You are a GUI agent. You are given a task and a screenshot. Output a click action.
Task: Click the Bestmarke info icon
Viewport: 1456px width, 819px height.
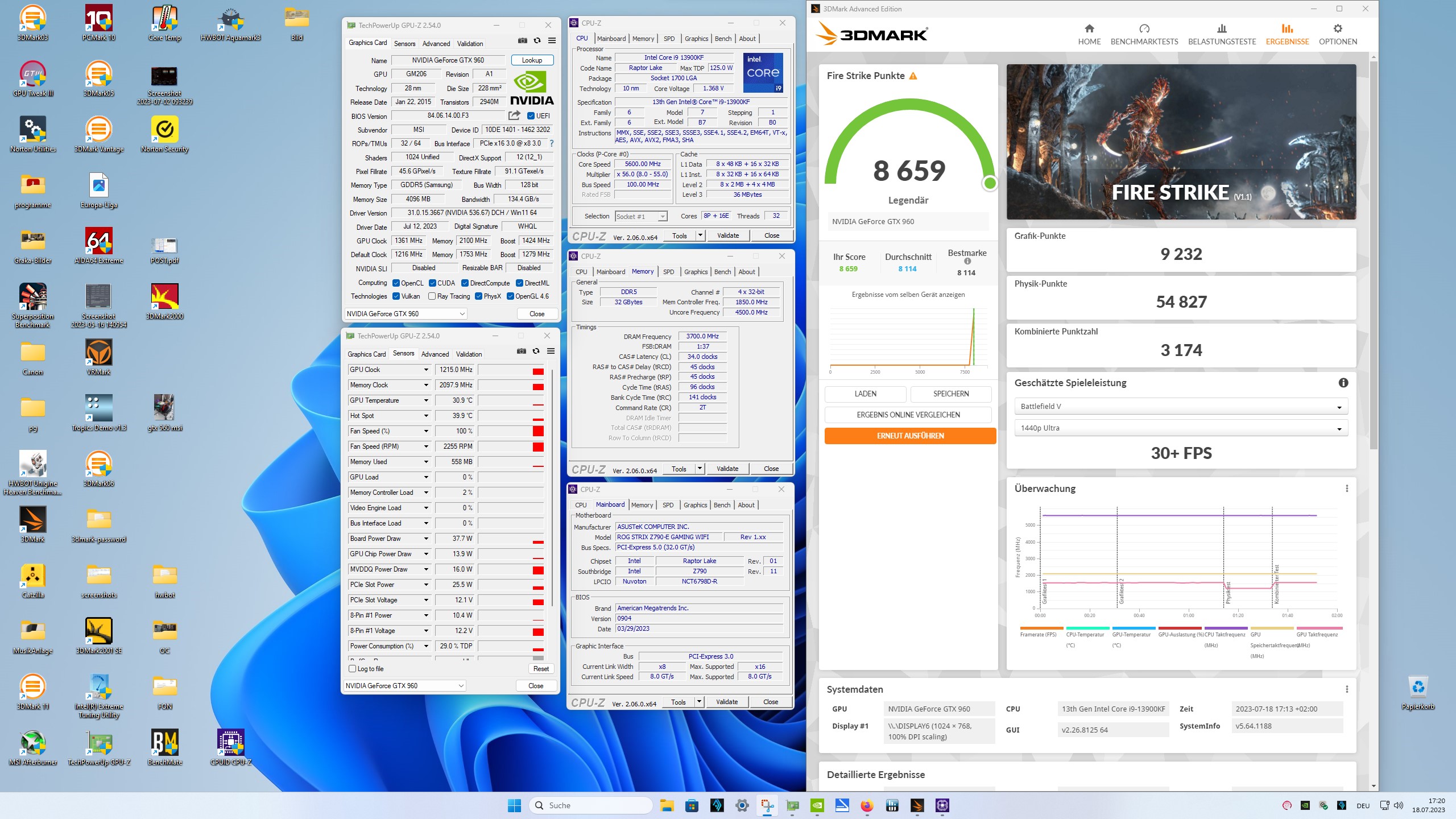pyautogui.click(x=967, y=262)
